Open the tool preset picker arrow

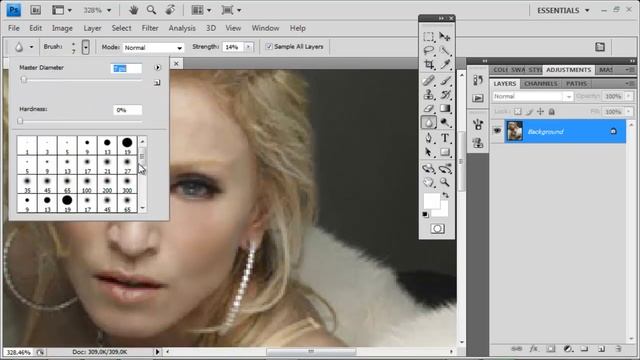tap(31, 47)
